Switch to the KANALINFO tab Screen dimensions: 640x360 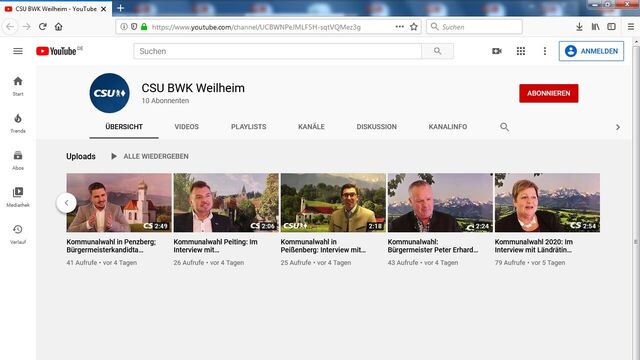coord(448,127)
